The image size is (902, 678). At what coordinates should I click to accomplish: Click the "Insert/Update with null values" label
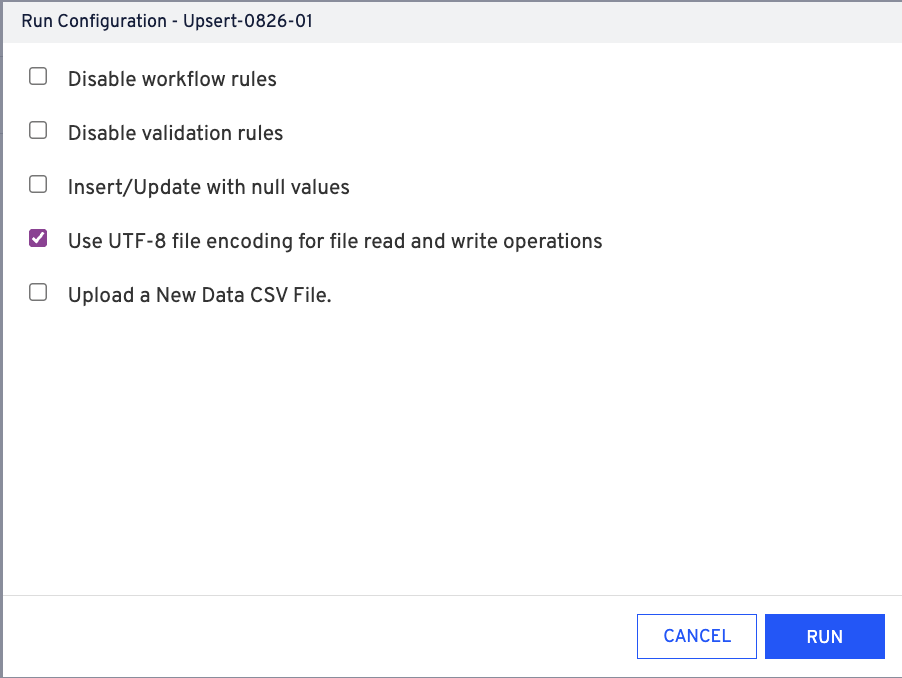208,187
